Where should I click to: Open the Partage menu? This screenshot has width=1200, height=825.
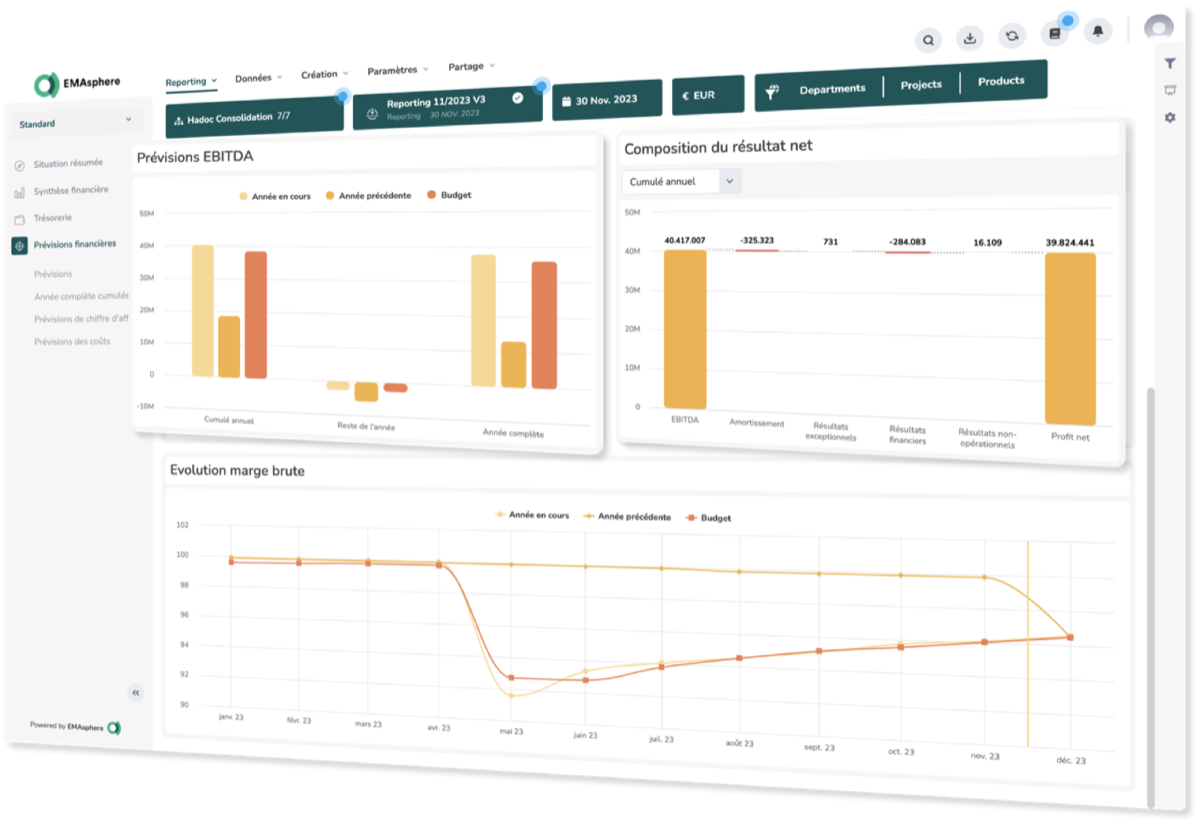(x=471, y=66)
